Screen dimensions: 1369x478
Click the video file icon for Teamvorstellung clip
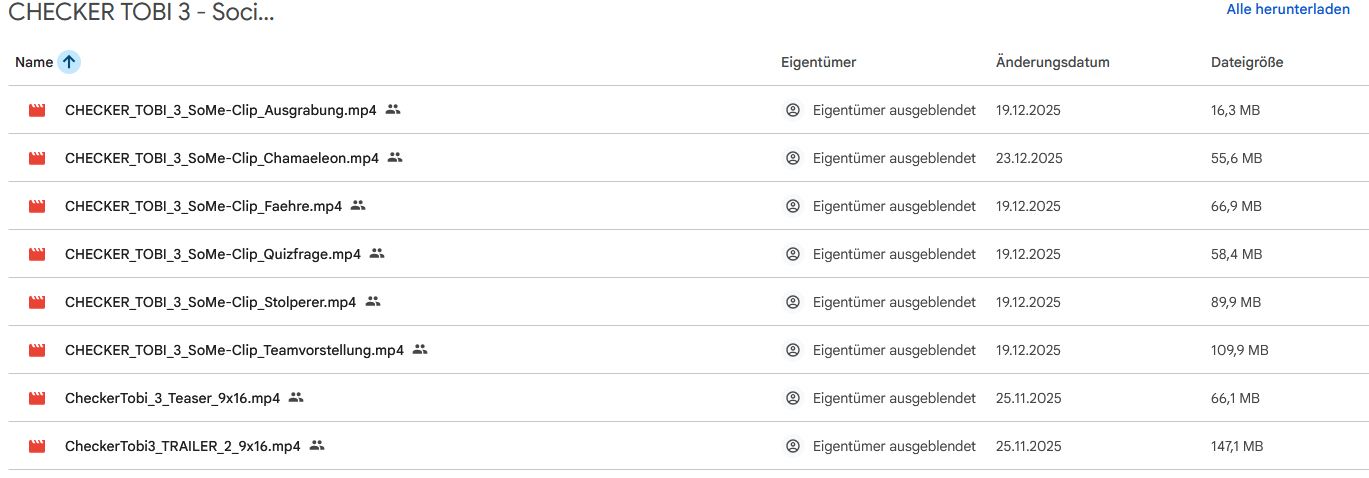coord(37,350)
